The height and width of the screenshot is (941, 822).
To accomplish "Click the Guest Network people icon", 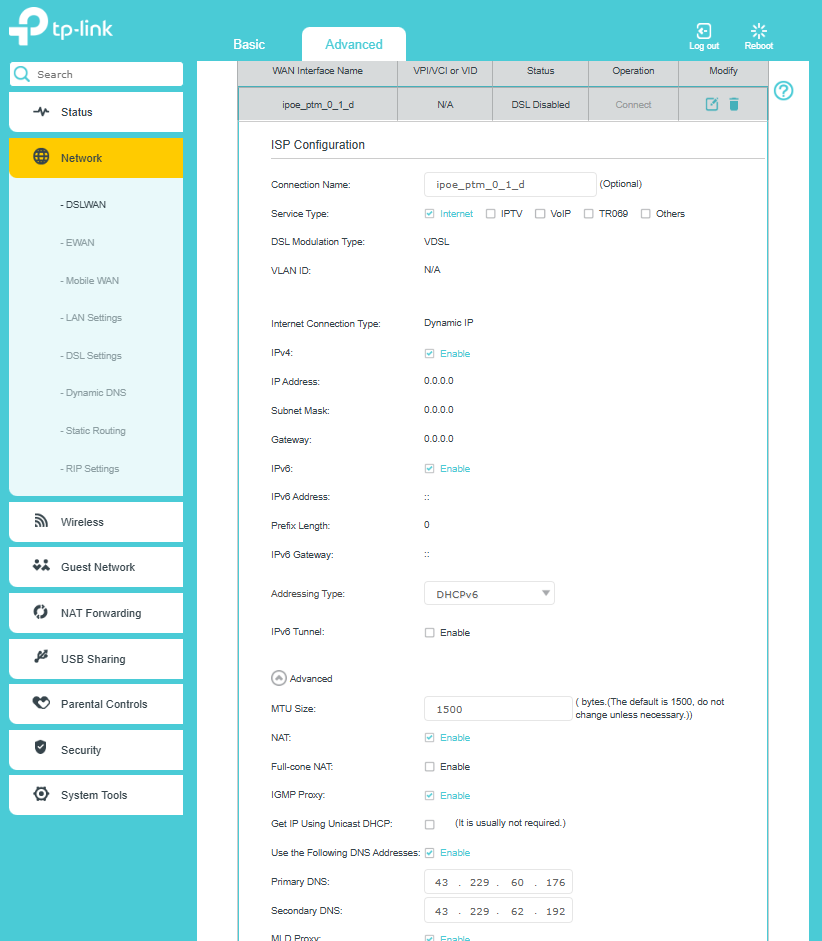I will (x=41, y=565).
